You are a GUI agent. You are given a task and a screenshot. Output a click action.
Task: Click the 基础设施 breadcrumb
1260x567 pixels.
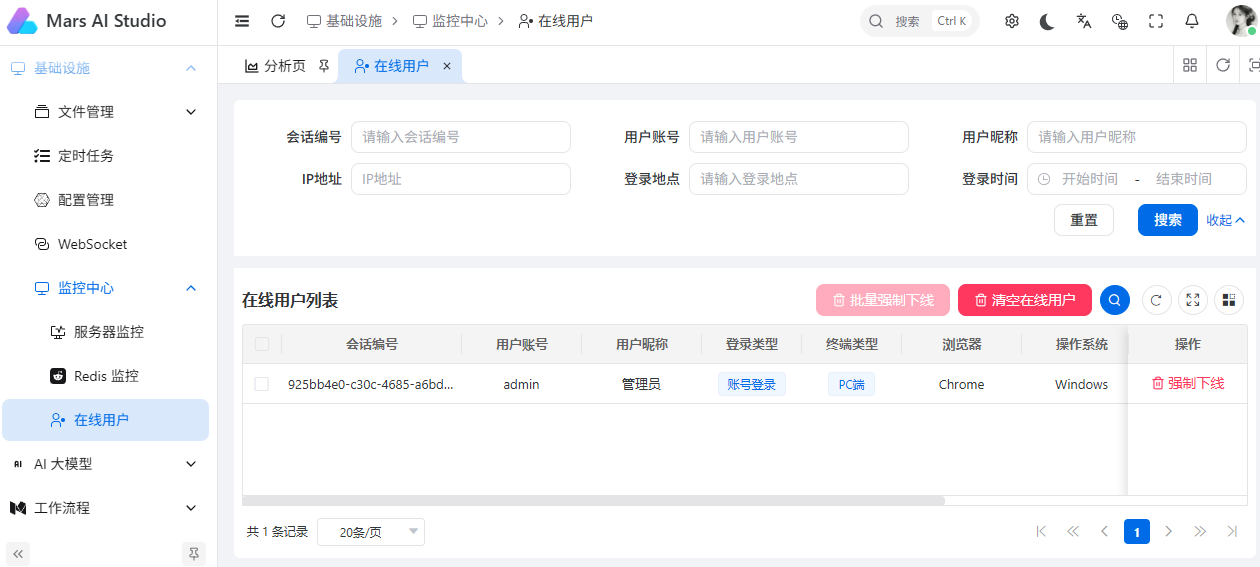[x=344, y=21]
